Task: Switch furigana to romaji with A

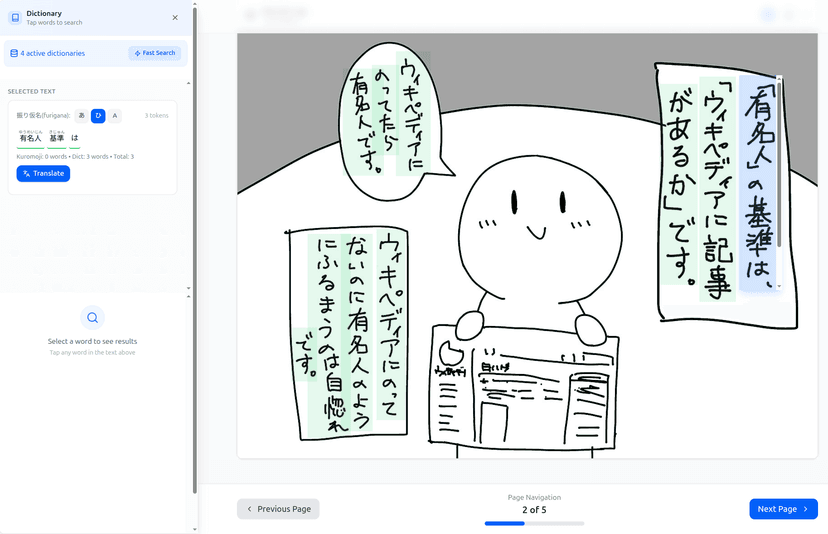Action: [x=115, y=116]
